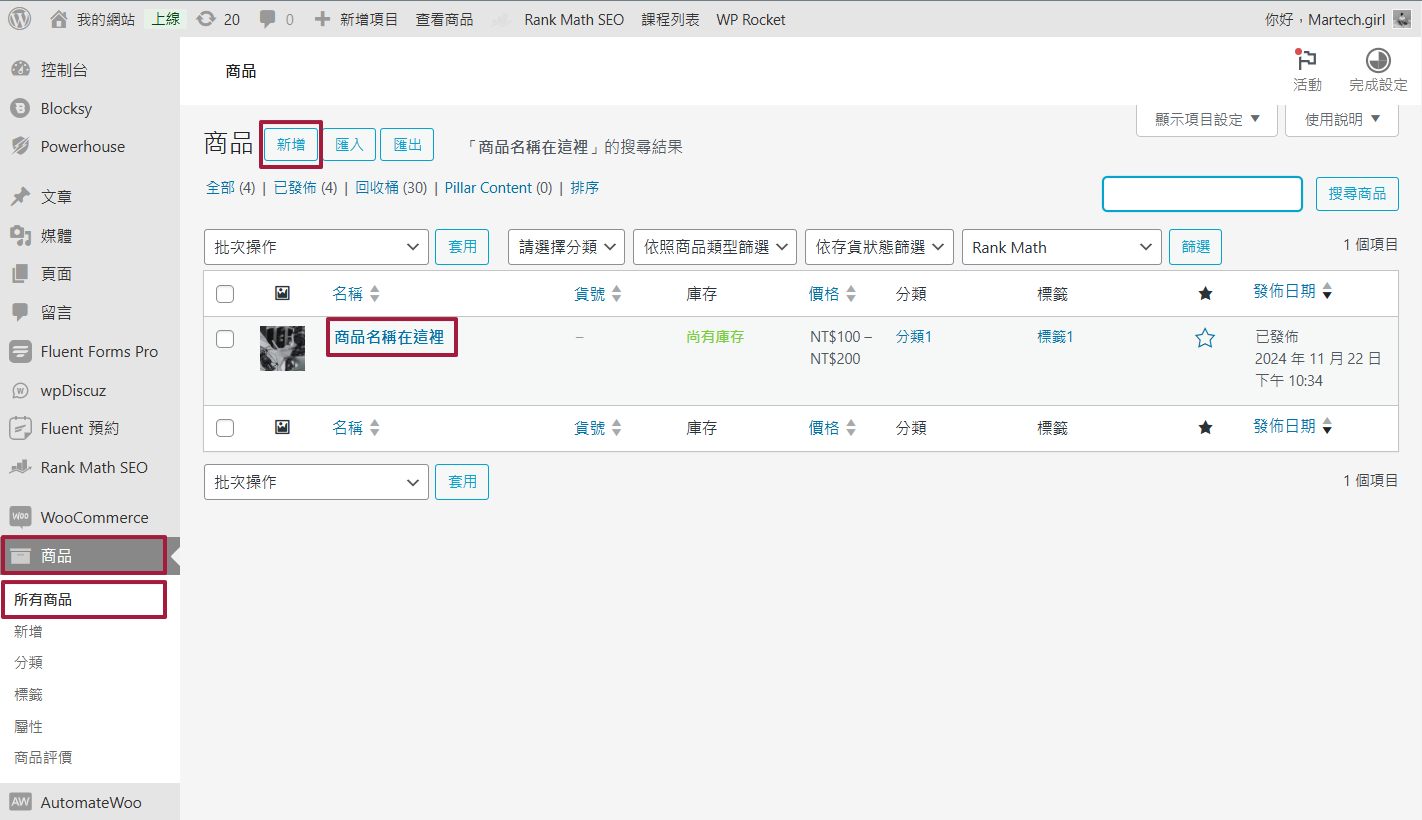Open the 商品名稱在這裡 product link
Viewport: 1422px width, 820px height.
[389, 337]
